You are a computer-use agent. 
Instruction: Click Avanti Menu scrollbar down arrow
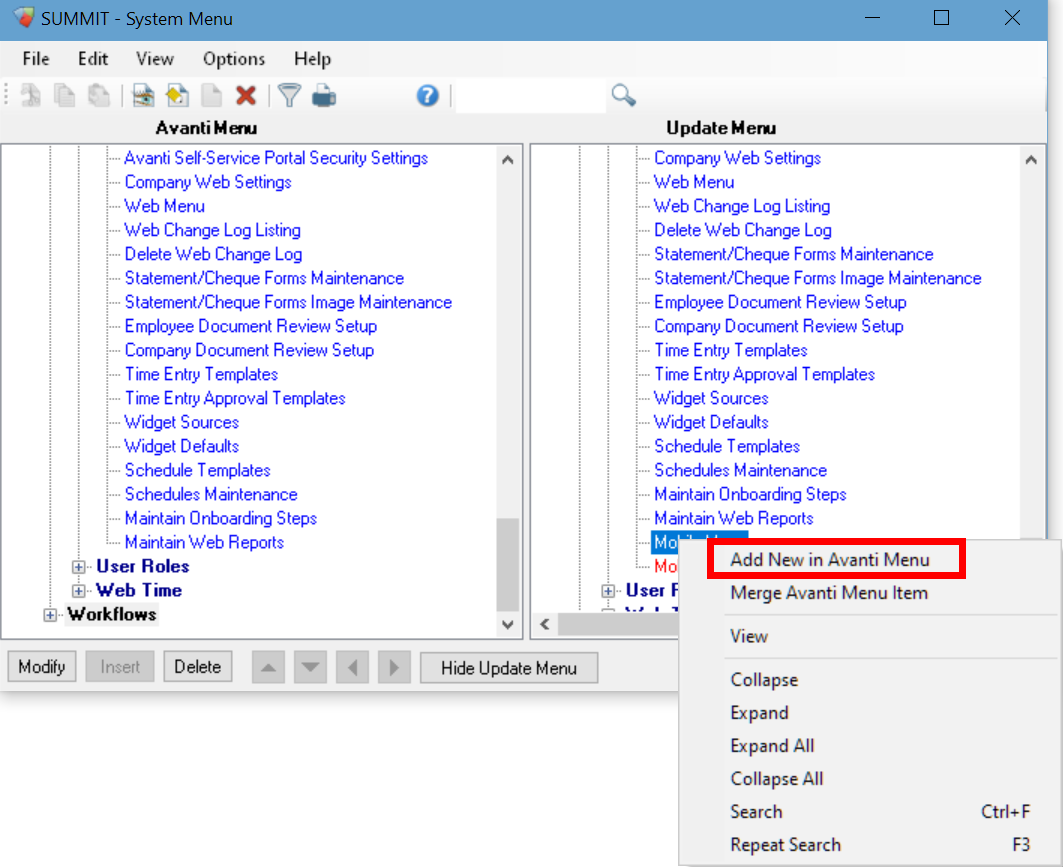tap(508, 624)
